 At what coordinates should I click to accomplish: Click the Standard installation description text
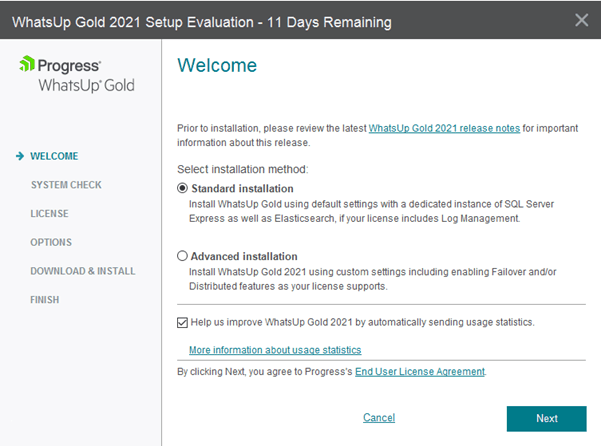[x=371, y=211]
